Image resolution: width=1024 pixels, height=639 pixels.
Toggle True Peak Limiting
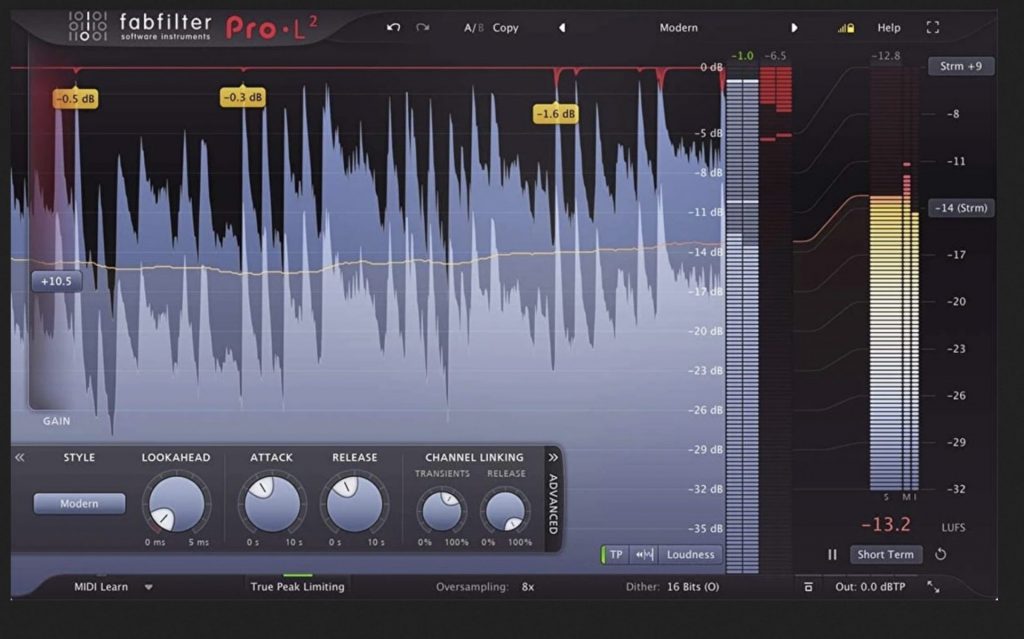tap(297, 586)
